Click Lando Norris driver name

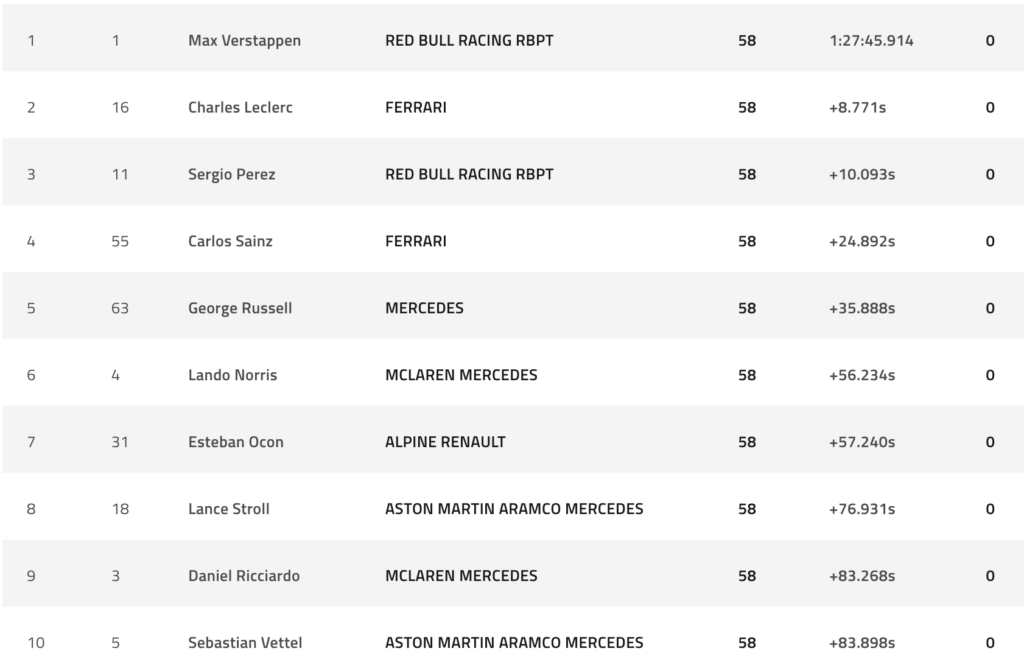pos(232,375)
